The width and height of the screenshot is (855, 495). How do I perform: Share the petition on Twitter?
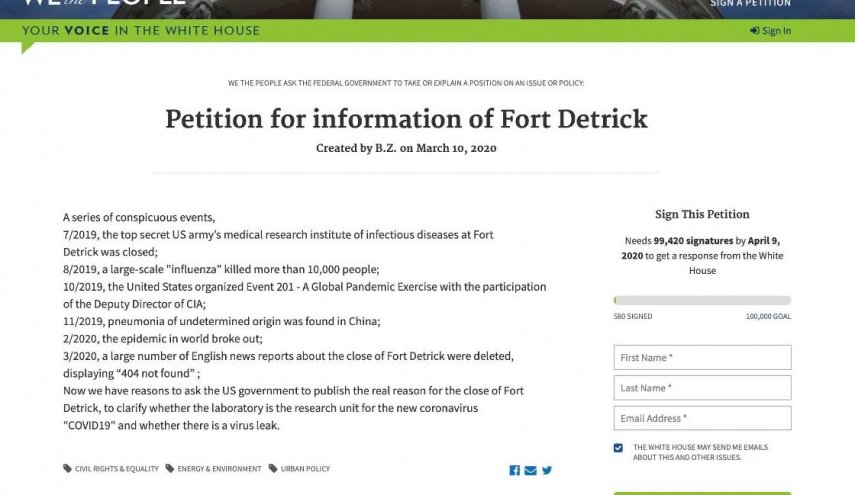[547, 470]
